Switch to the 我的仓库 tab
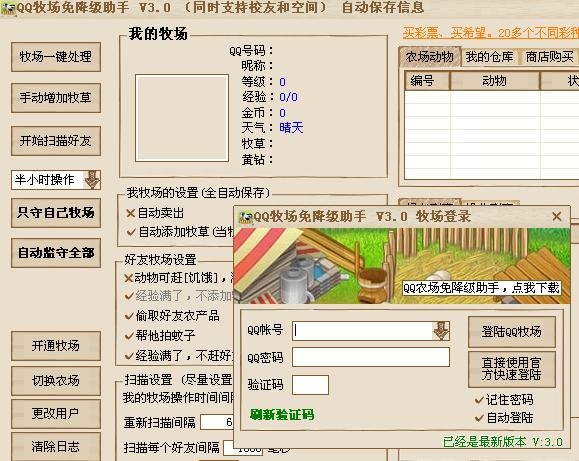This screenshot has width=579, height=461. [489, 57]
